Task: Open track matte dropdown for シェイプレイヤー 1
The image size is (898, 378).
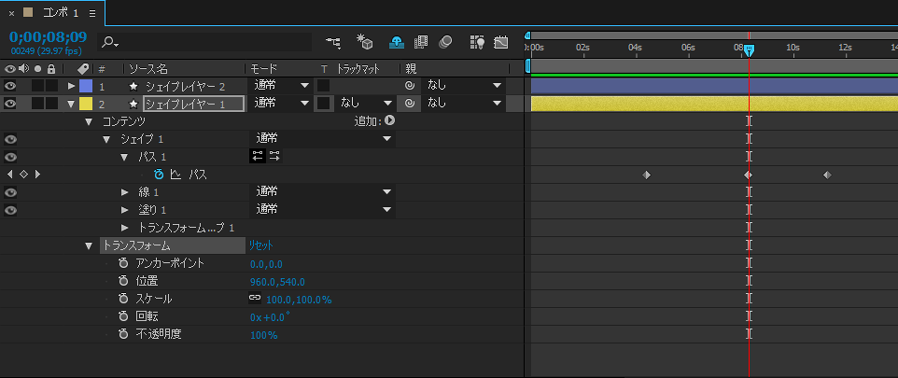Action: [x=365, y=104]
